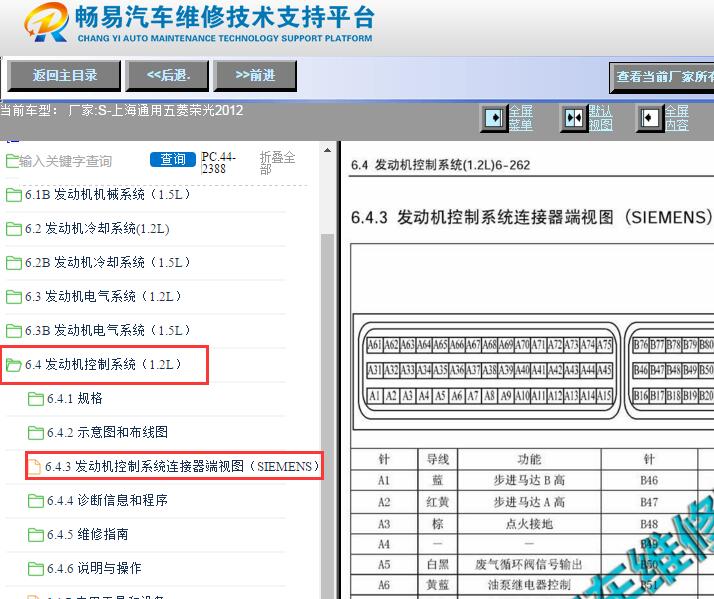
Task: Expand 6.2B 发动机冷却系统（1.5L）
Action: click(x=107, y=262)
